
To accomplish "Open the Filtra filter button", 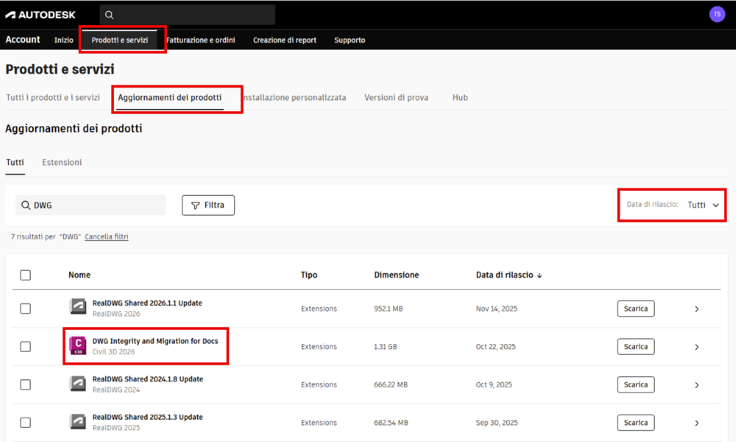I will pyautogui.click(x=208, y=205).
